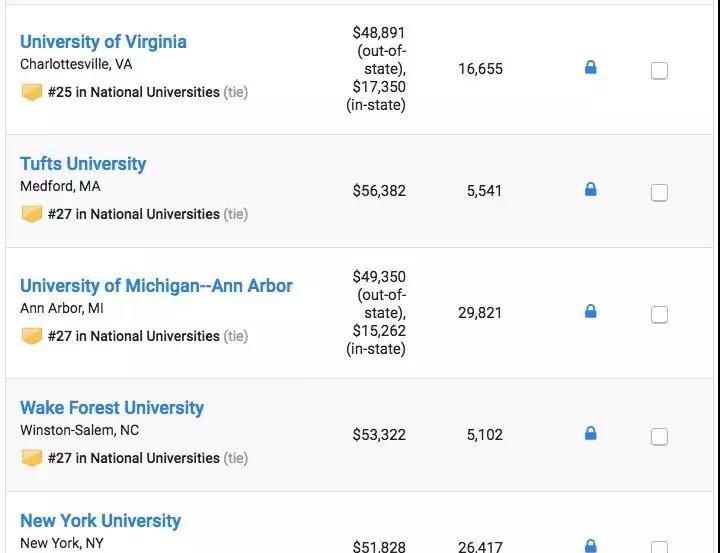Click the lock icon in Tufts University row
The height and width of the screenshot is (553, 720).
[x=590, y=190]
